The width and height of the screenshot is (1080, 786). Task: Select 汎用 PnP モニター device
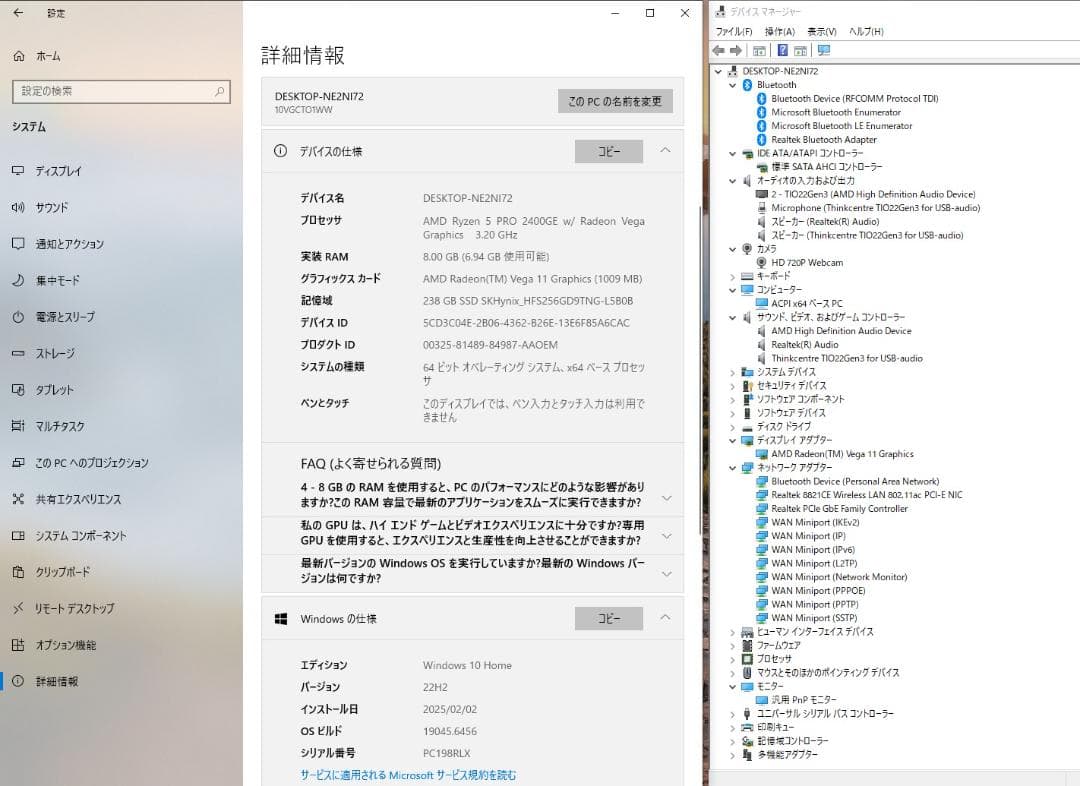coord(804,700)
